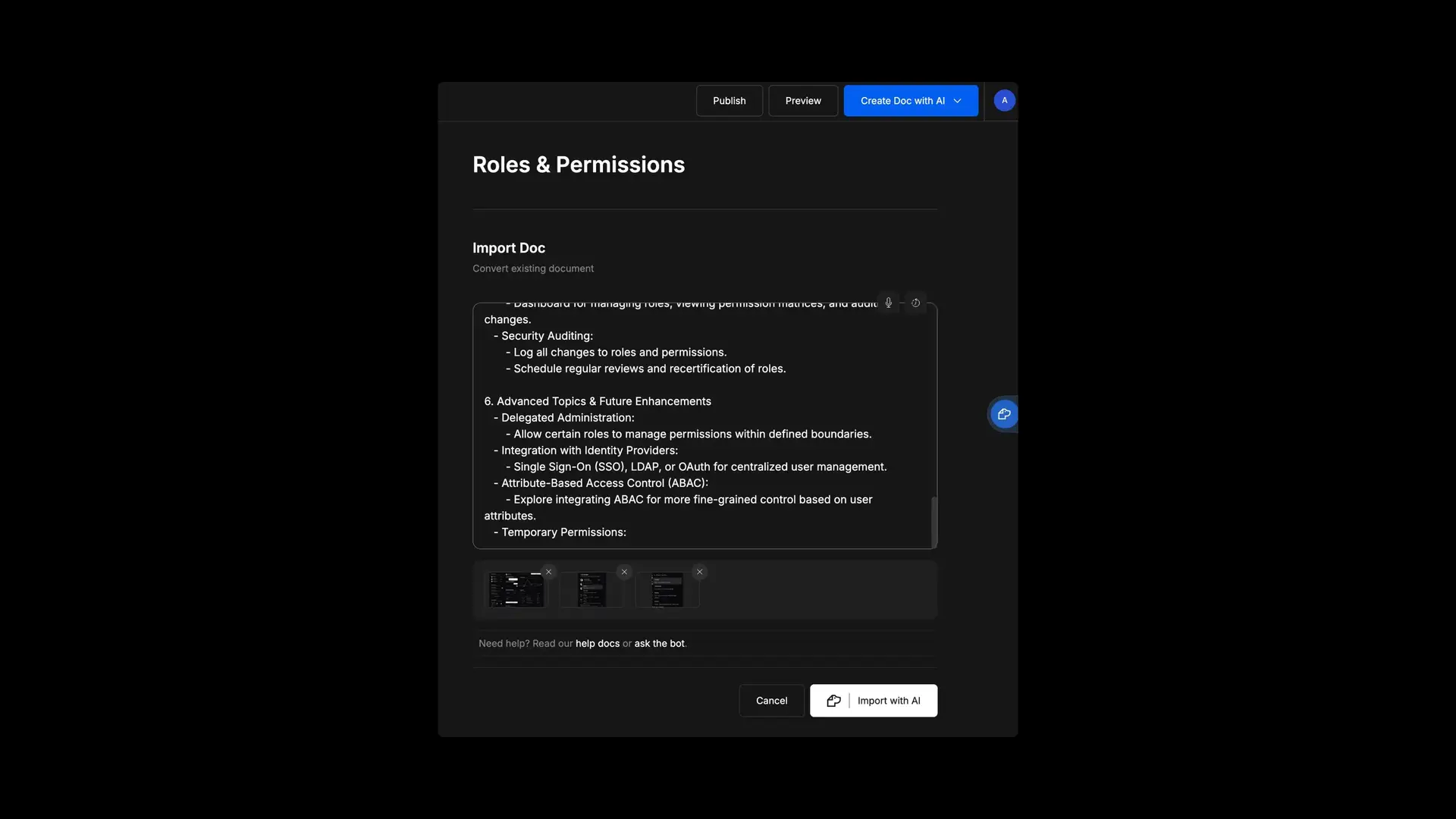This screenshot has width=1456, height=819.
Task: Select the second document thumbnail preview
Action: point(592,589)
